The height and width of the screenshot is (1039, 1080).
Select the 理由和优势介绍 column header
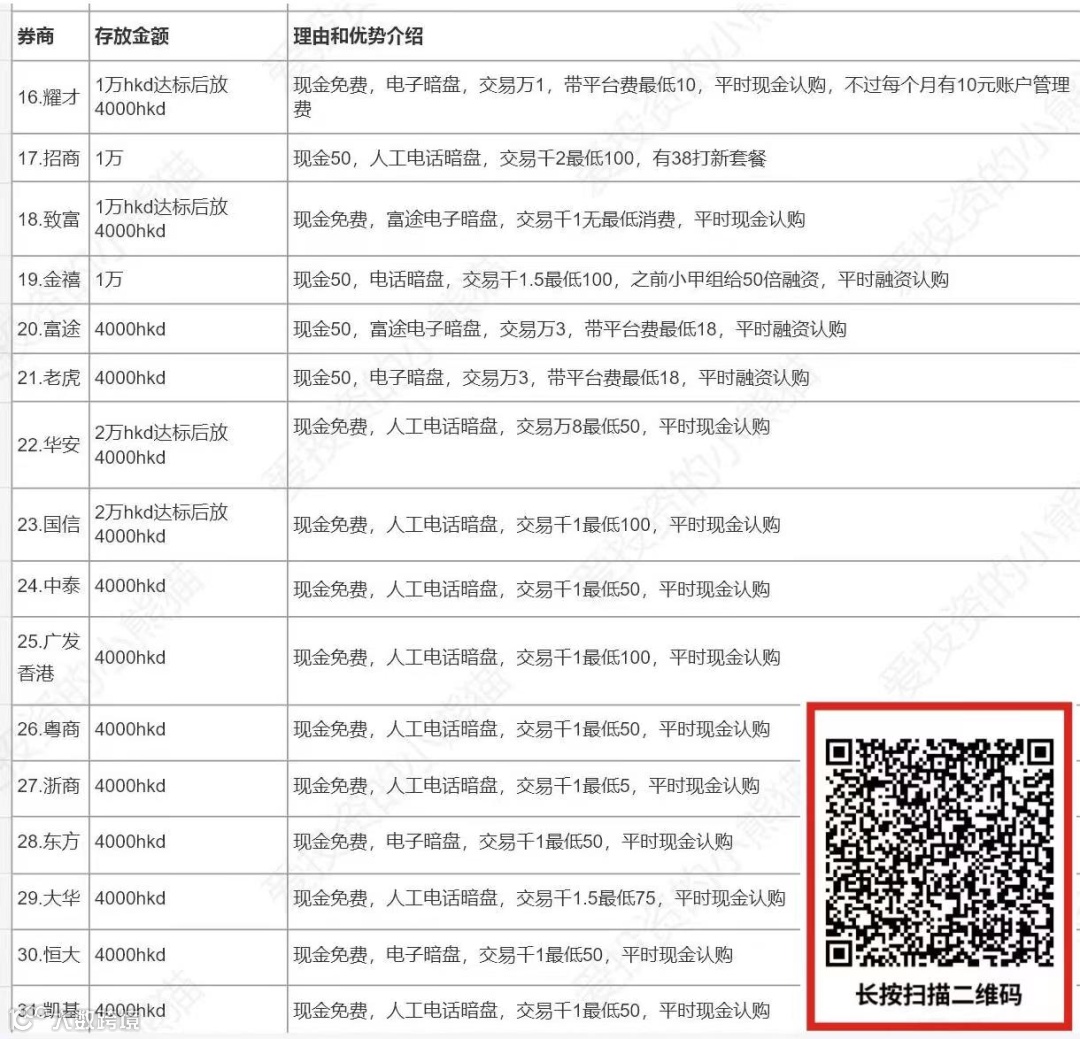(x=358, y=36)
